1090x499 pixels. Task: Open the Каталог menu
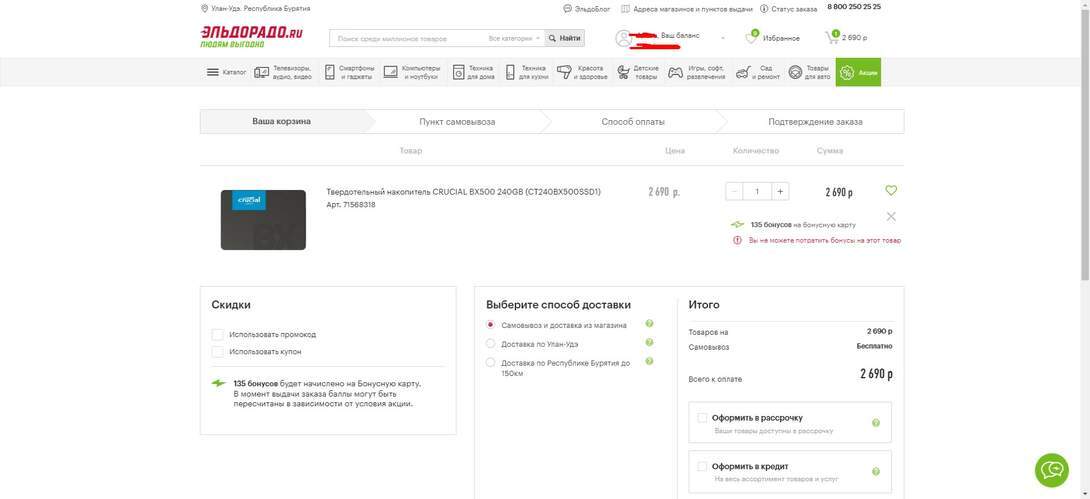226,72
